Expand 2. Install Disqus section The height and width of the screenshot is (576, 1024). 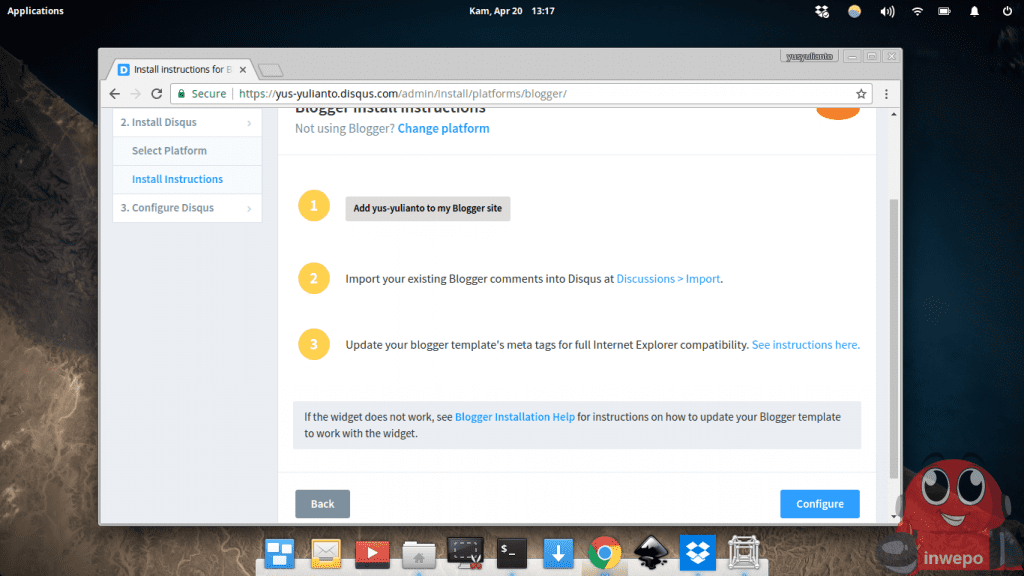click(x=187, y=122)
